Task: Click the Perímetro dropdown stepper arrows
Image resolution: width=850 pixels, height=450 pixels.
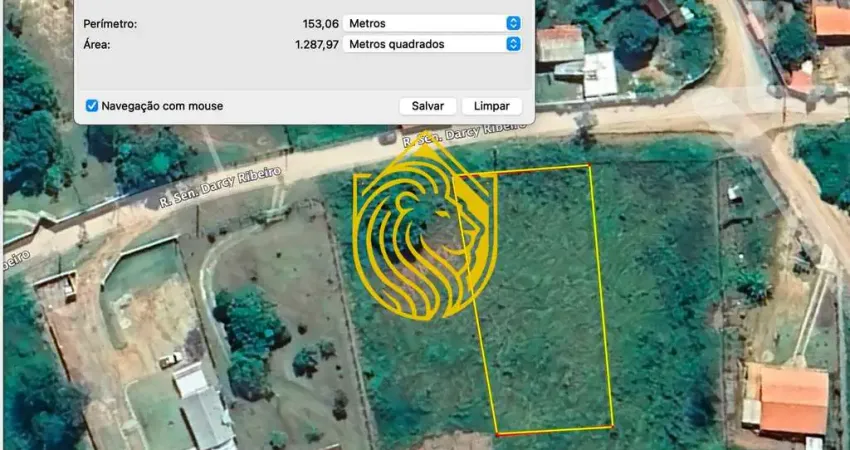Action: [x=513, y=23]
